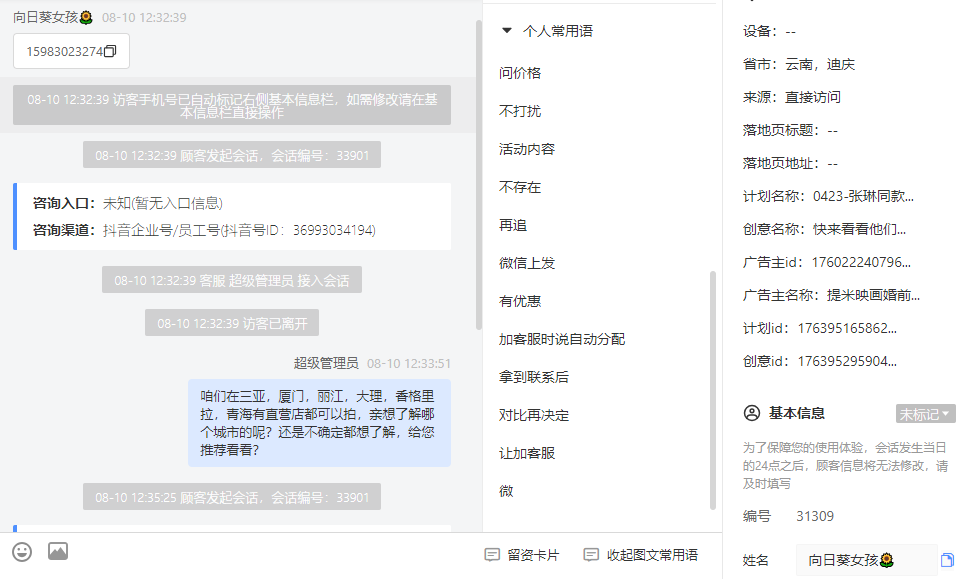The height and width of the screenshot is (579, 968).
Task: Click the 计划id 176395165862 value
Action: (x=847, y=328)
